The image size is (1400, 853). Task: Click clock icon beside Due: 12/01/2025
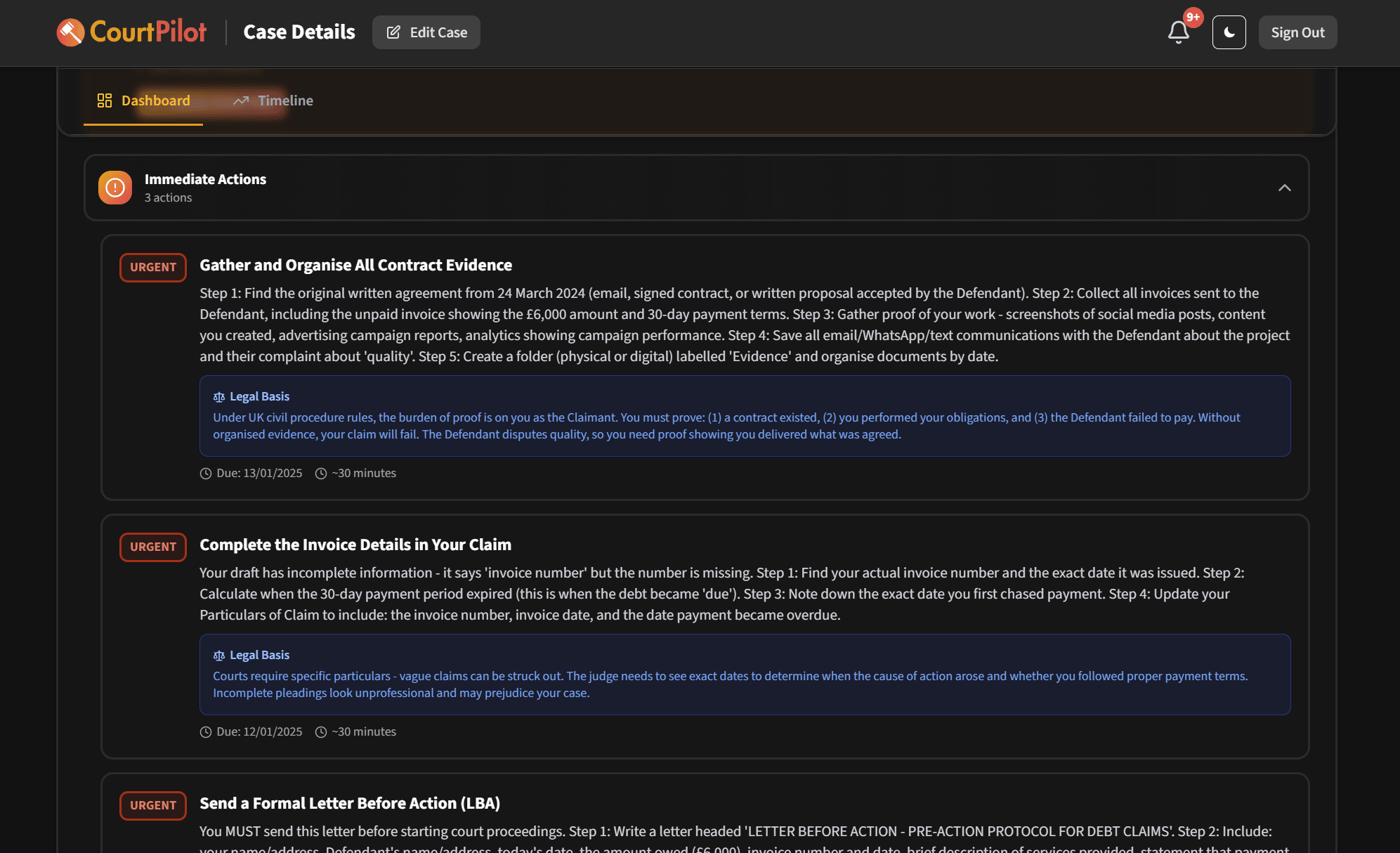coord(206,732)
